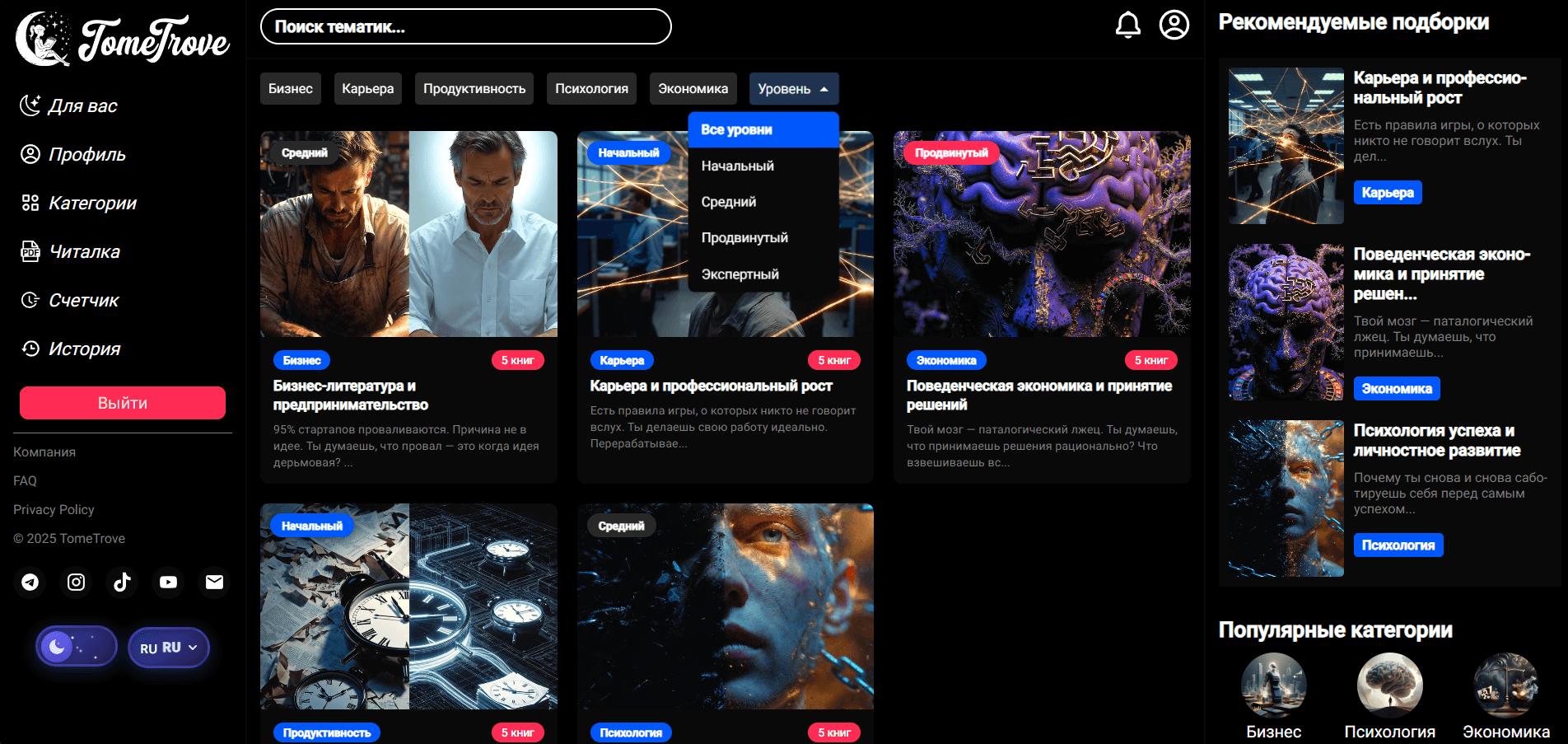This screenshot has height=744, width=1568.
Task: Click the email envelope icon
Action: tap(214, 583)
